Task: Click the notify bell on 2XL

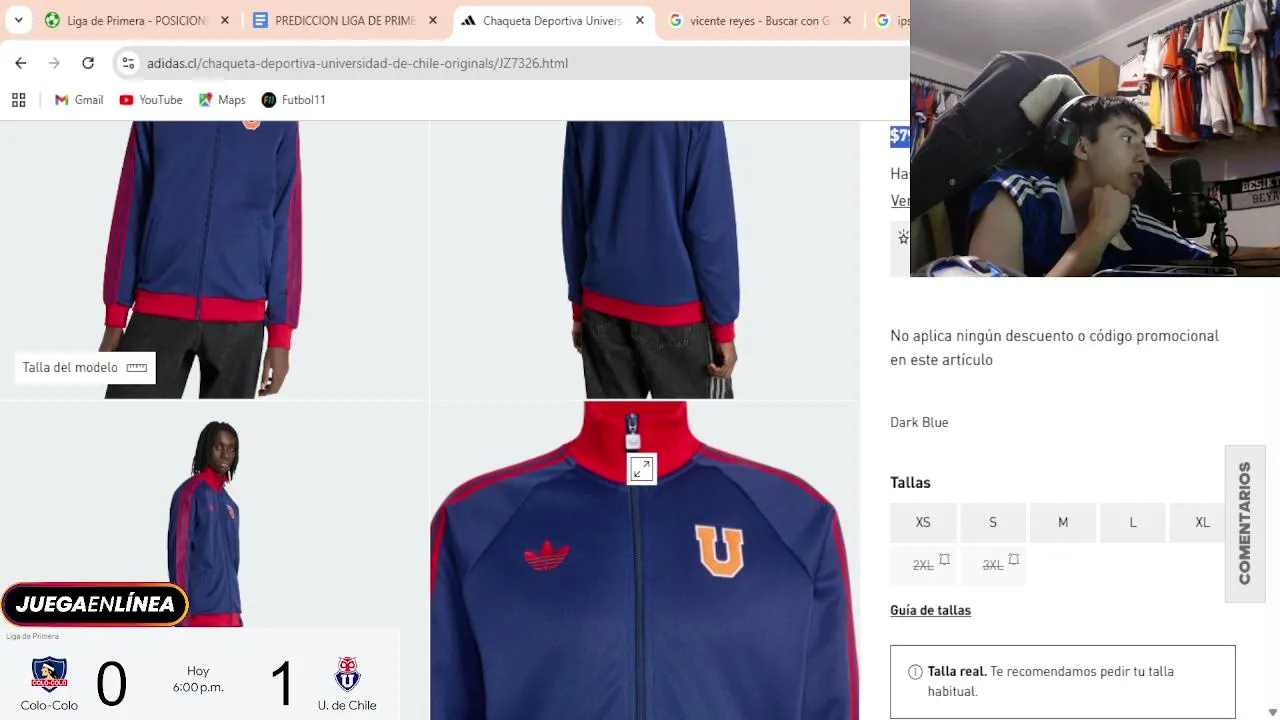Action: 944,559
